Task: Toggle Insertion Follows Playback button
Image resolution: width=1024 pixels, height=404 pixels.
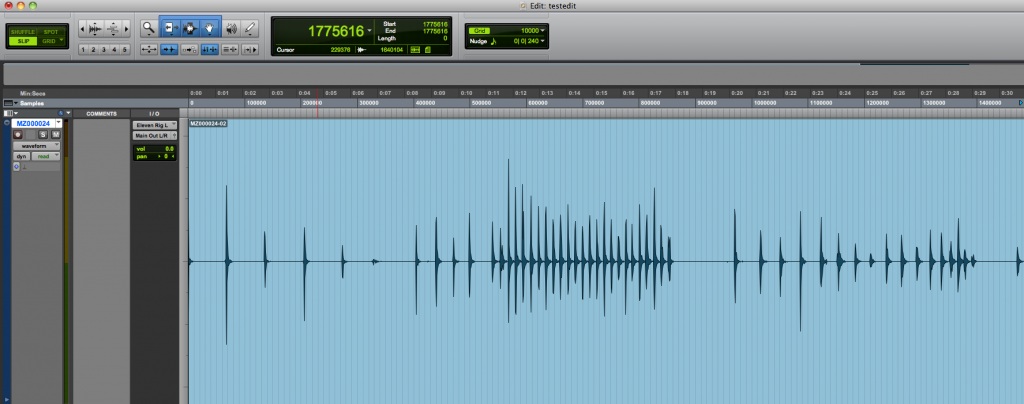Action: tap(250, 49)
